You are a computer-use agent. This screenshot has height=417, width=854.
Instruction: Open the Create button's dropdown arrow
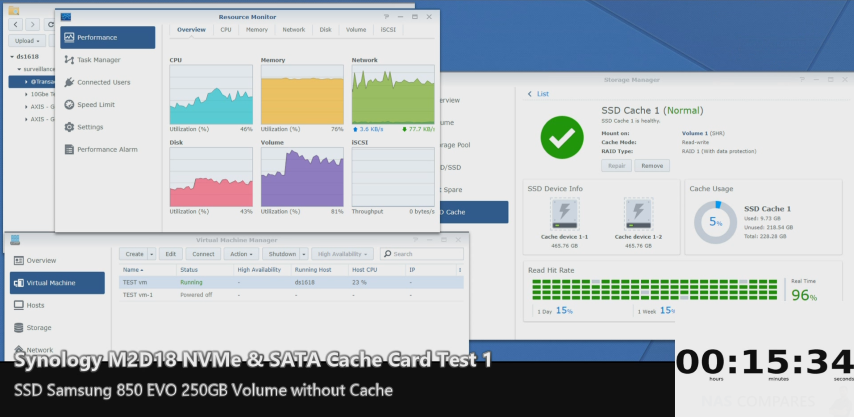[x=152, y=254]
